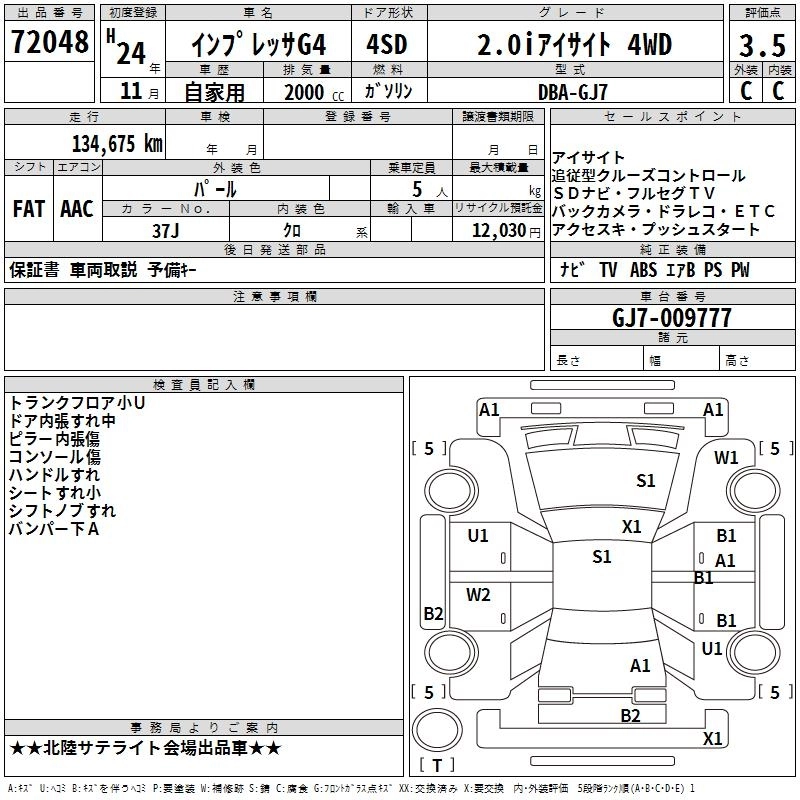Click the W2 damage marker on the car diagram

coord(478,595)
